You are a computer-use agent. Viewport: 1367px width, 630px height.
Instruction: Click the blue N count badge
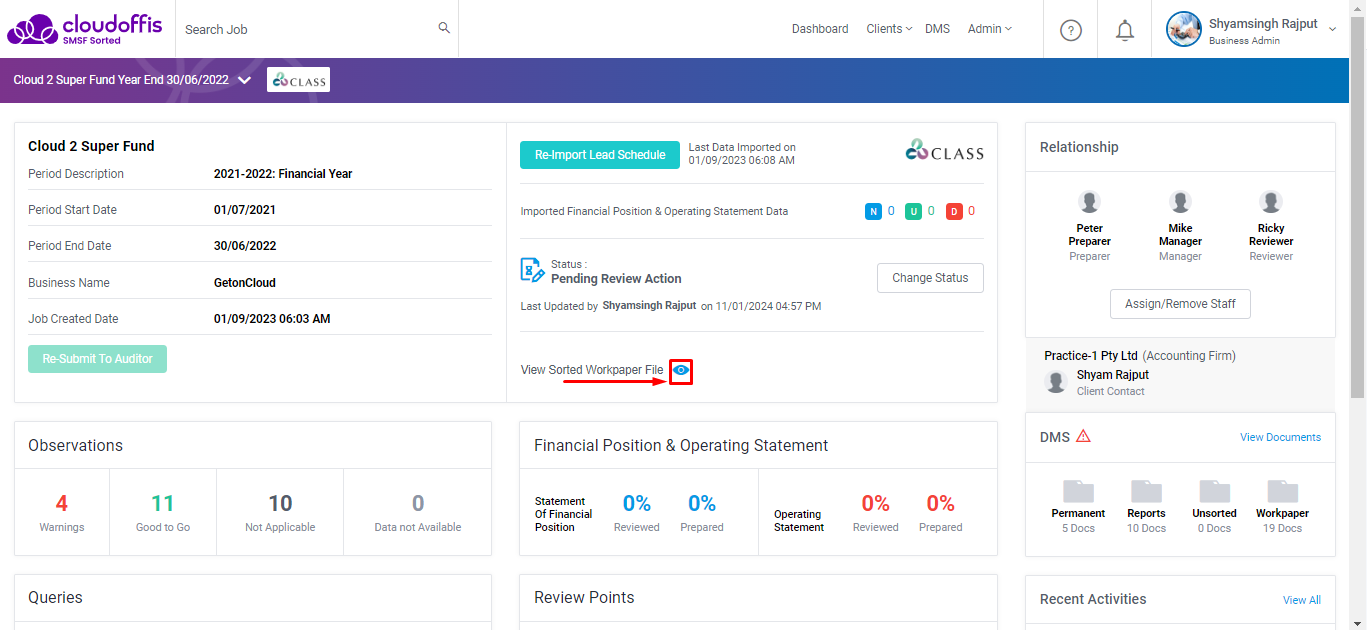tap(873, 211)
